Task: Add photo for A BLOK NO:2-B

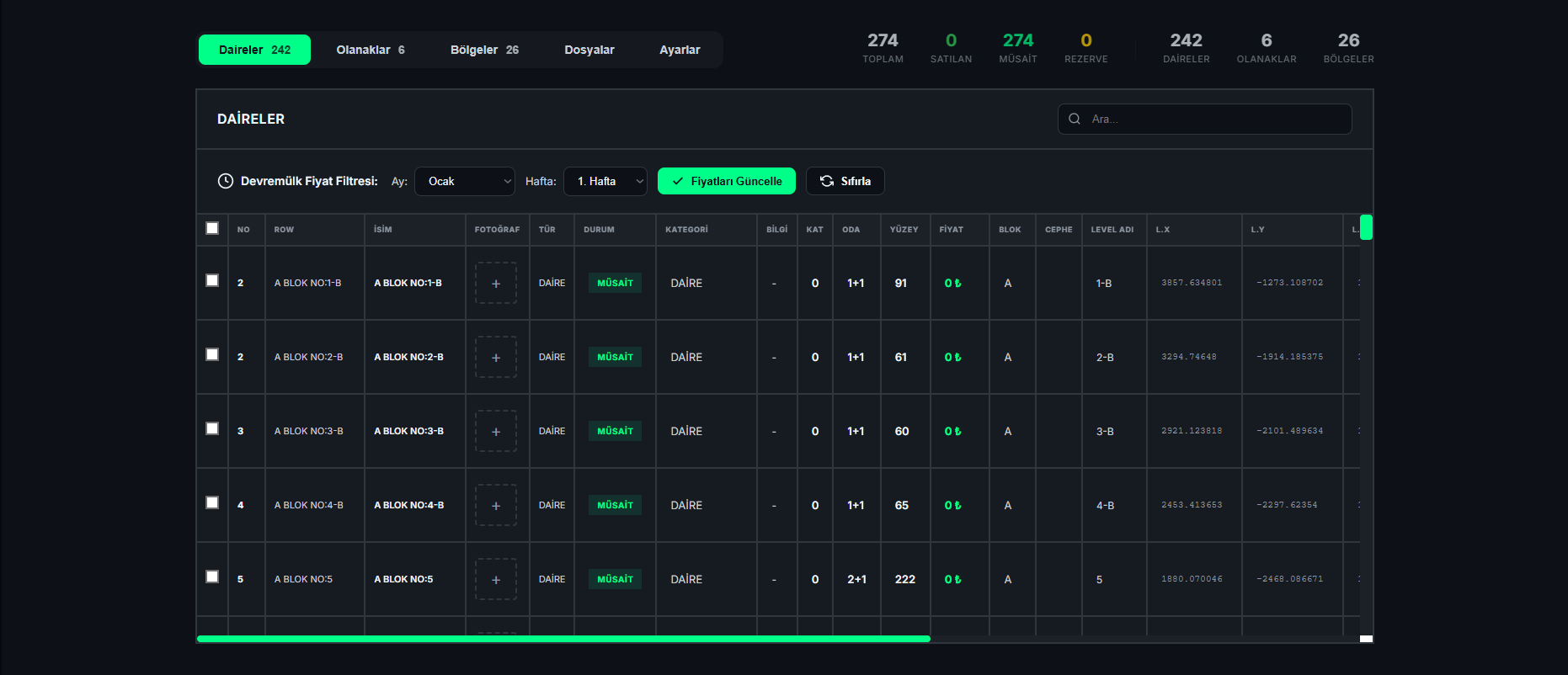Action: click(496, 358)
